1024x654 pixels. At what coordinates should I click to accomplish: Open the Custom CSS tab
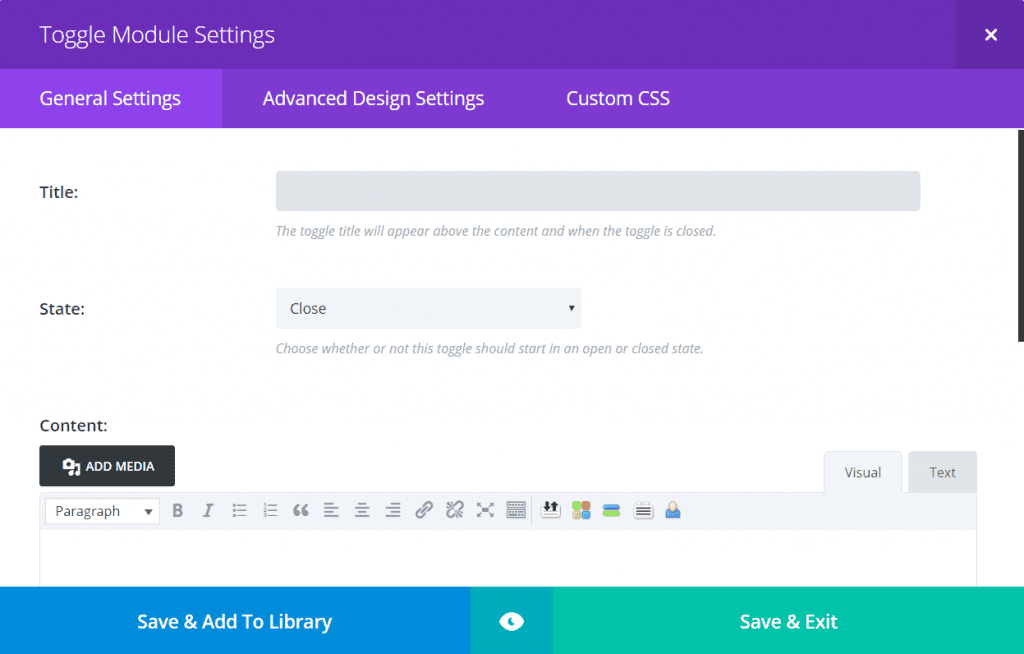click(617, 98)
